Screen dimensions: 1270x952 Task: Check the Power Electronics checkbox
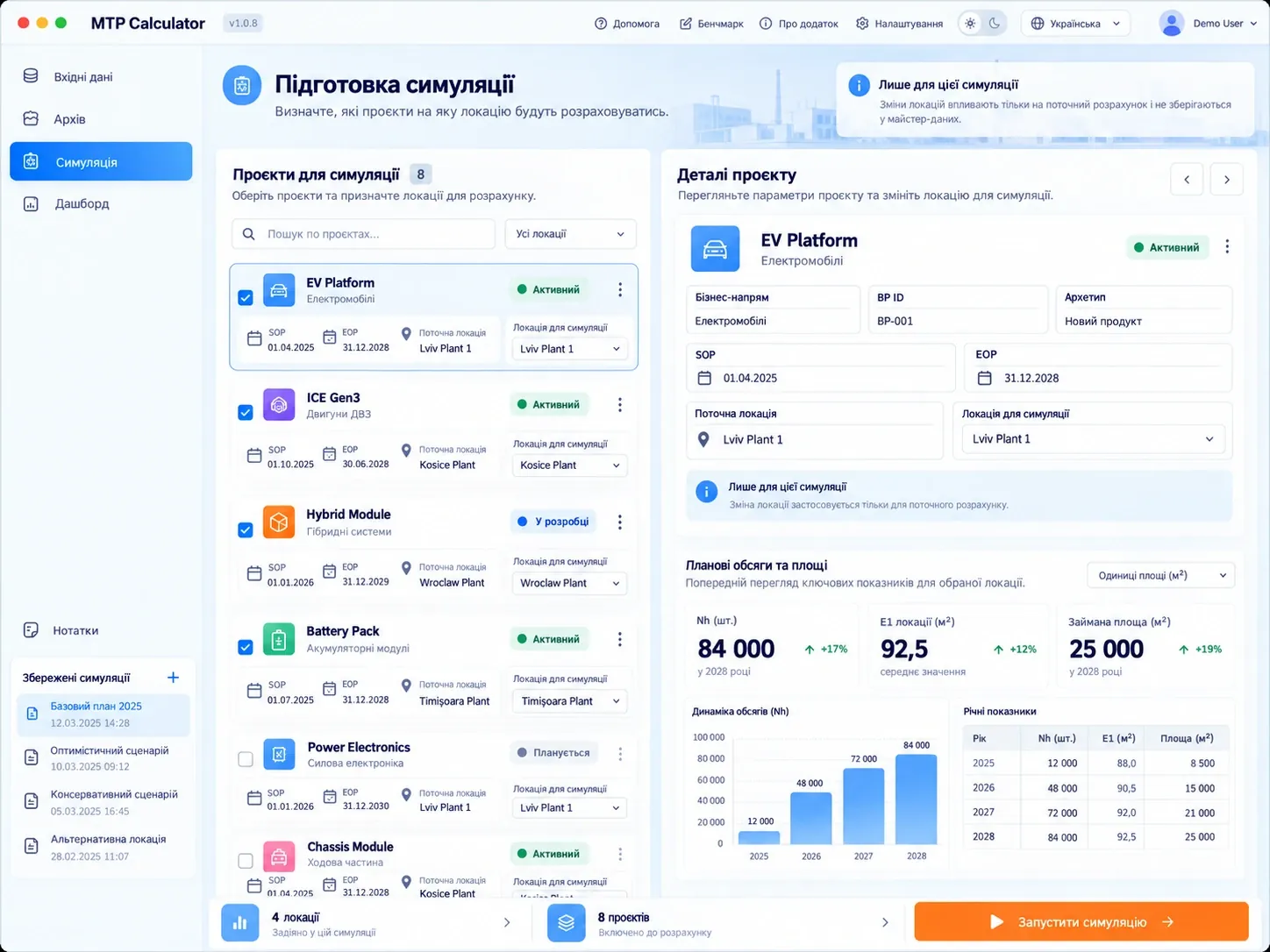point(246,759)
